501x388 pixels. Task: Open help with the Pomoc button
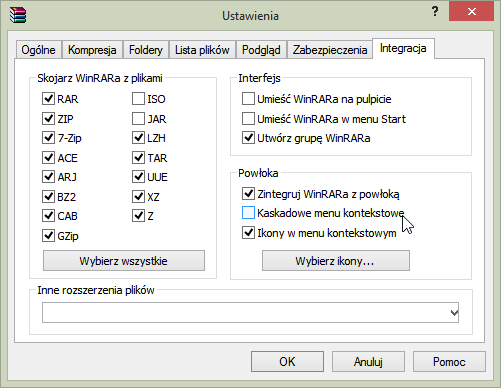tap(449, 361)
